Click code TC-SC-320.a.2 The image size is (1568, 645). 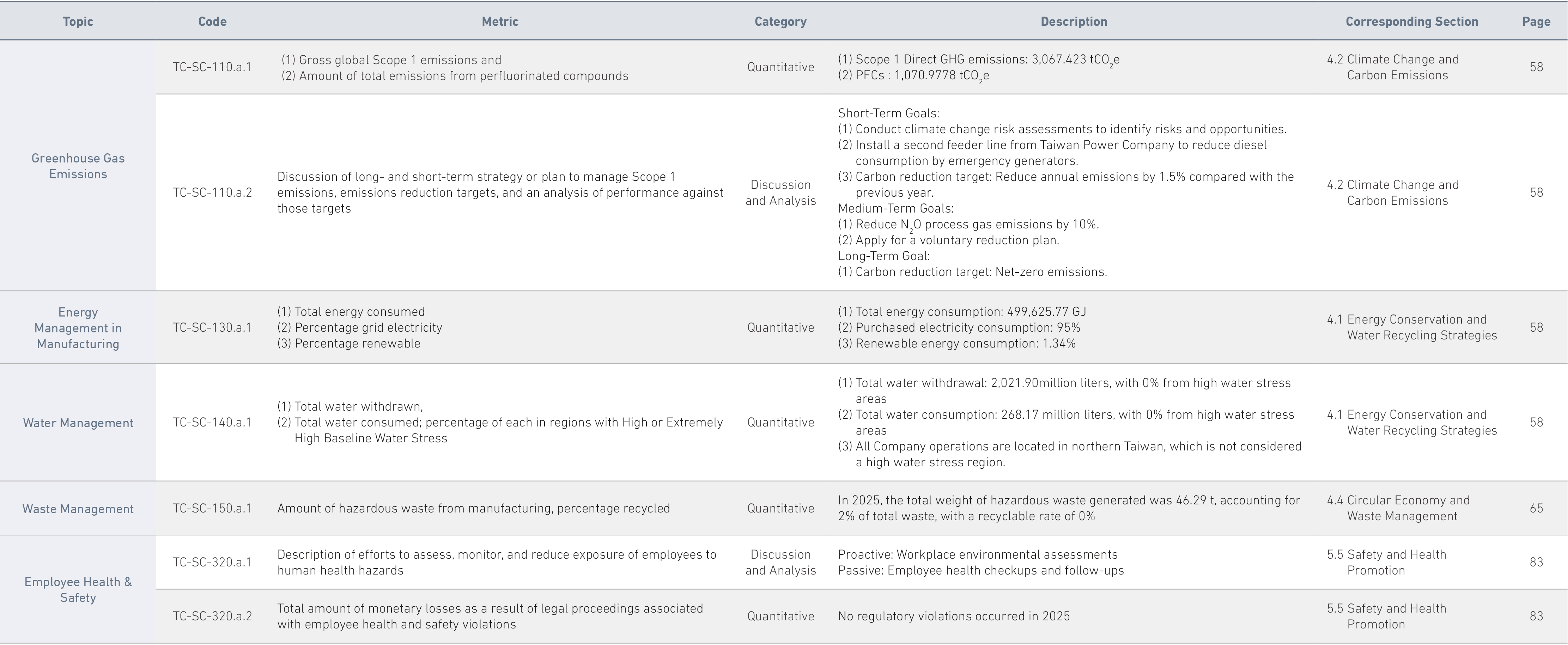click(x=212, y=616)
